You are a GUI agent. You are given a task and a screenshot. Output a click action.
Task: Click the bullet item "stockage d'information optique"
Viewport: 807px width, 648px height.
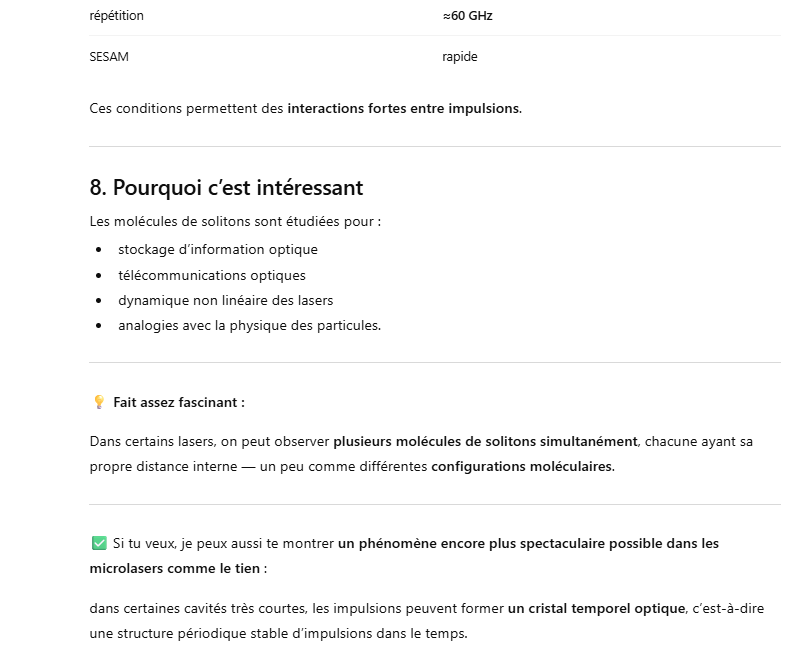click(x=217, y=249)
